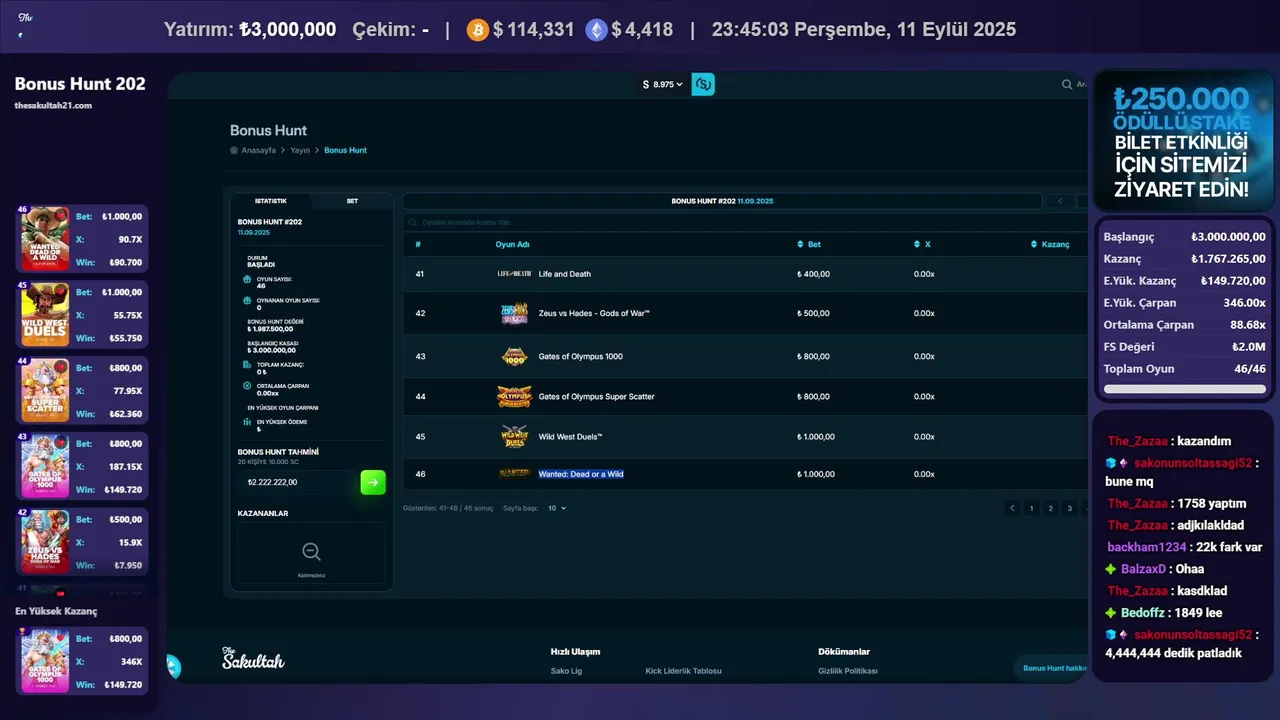
Task: Click the Ethereum icon in top bar
Action: [x=596, y=30]
